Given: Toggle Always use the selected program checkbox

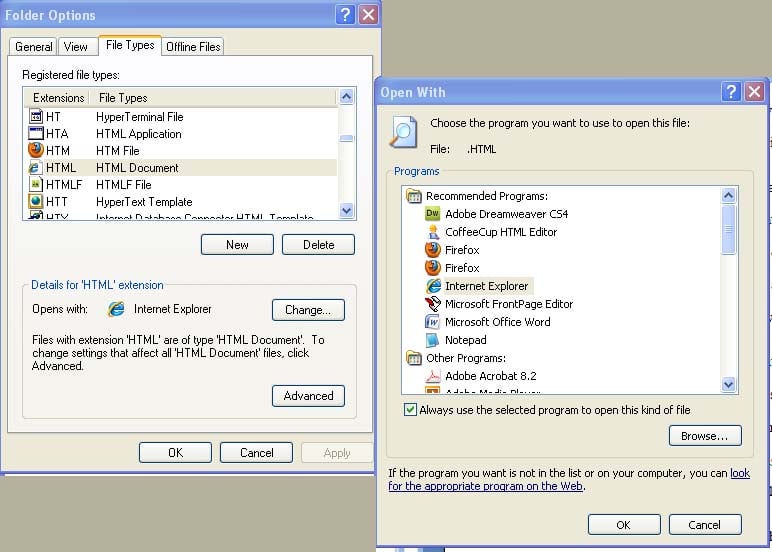Looking at the screenshot, I should [410, 410].
